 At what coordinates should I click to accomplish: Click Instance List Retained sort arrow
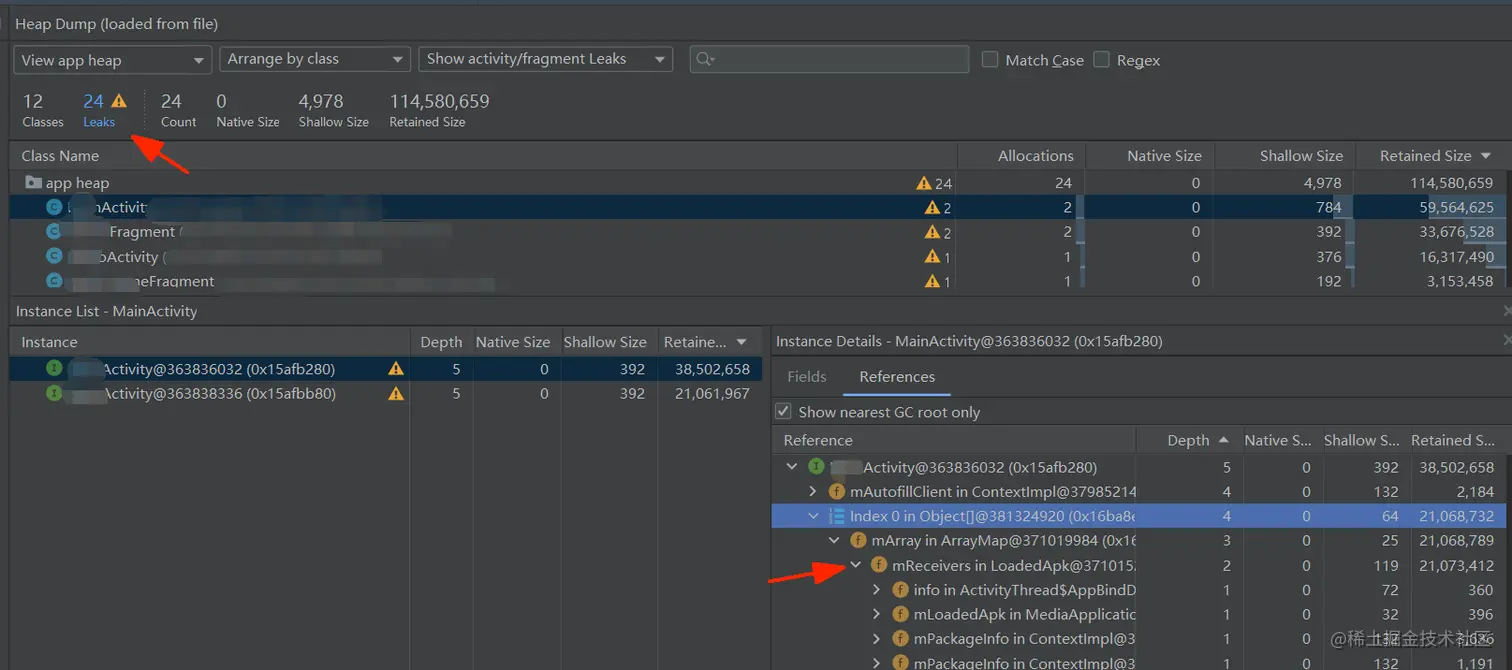pos(741,342)
